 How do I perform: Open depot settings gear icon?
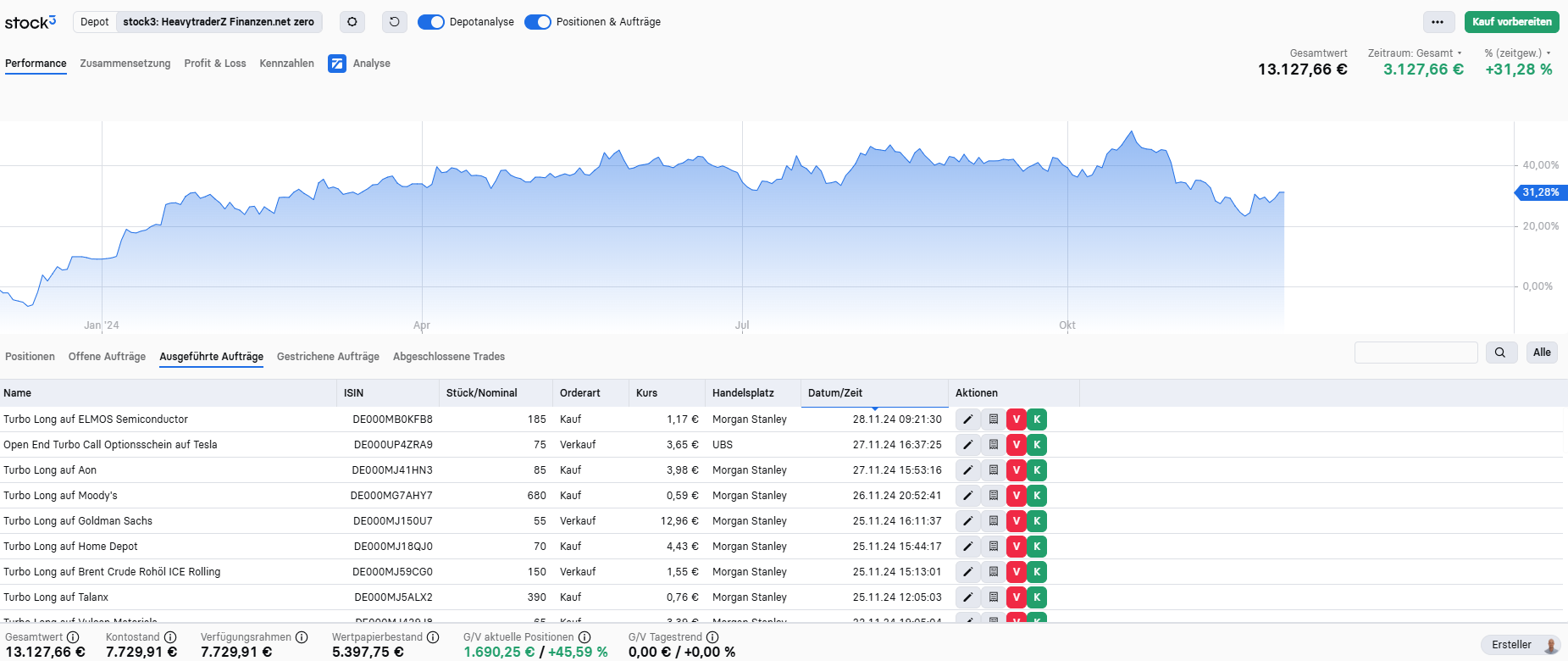point(352,22)
